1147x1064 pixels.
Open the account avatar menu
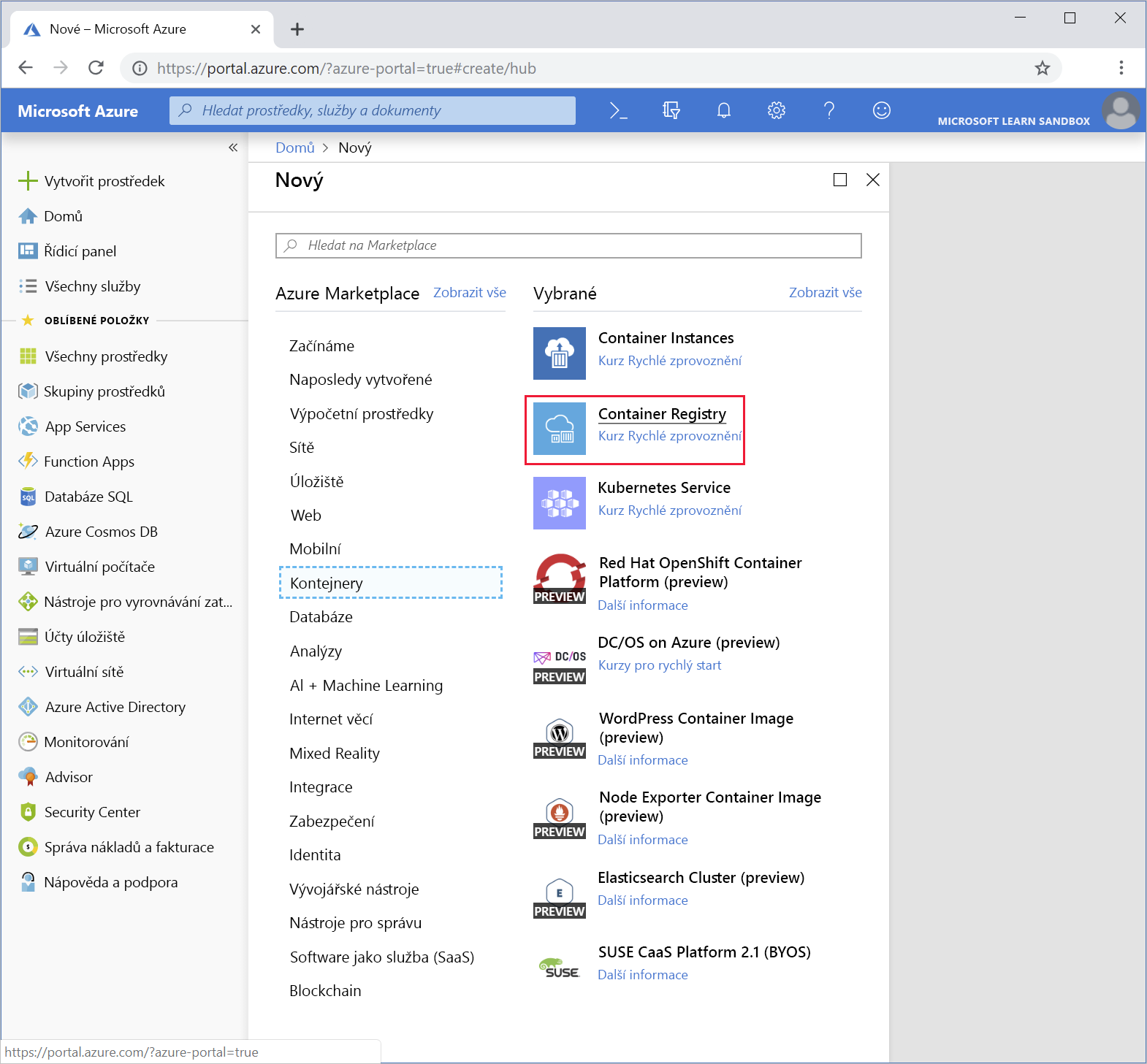pyautogui.click(x=1121, y=110)
